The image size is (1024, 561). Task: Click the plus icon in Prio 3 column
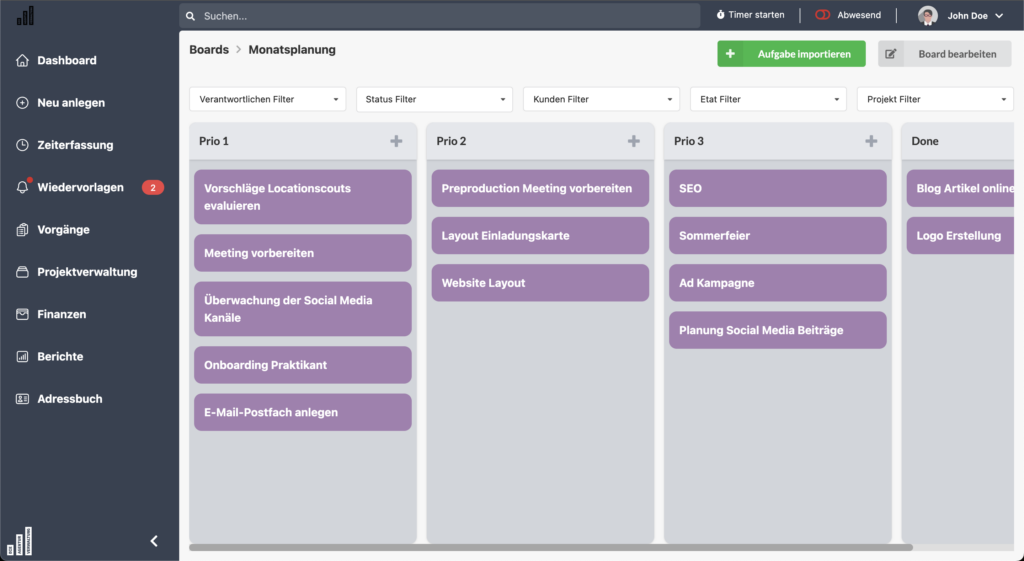point(871,141)
